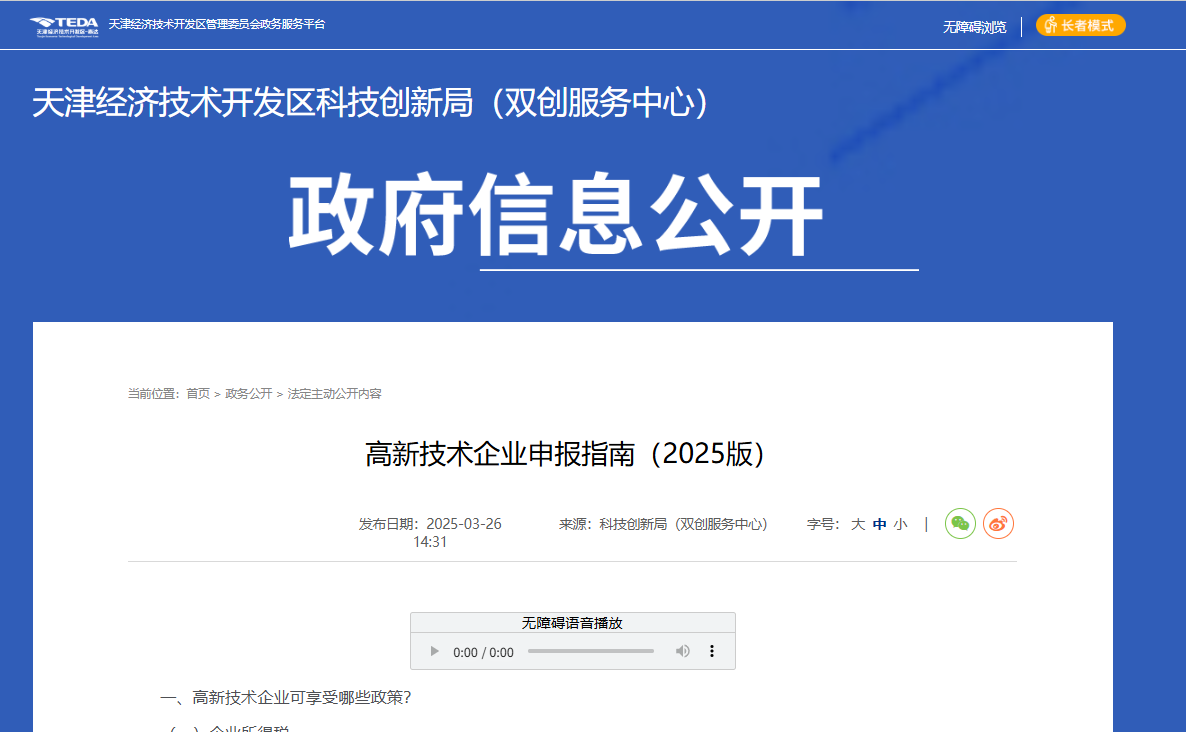Select 大 to enlarge the font size
The width and height of the screenshot is (1186, 732).
(857, 523)
